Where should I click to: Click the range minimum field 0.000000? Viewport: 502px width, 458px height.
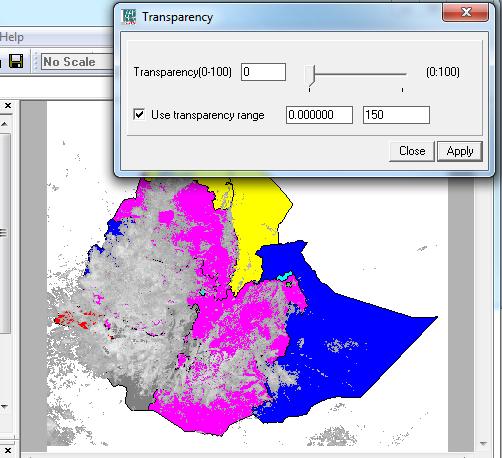pos(319,115)
